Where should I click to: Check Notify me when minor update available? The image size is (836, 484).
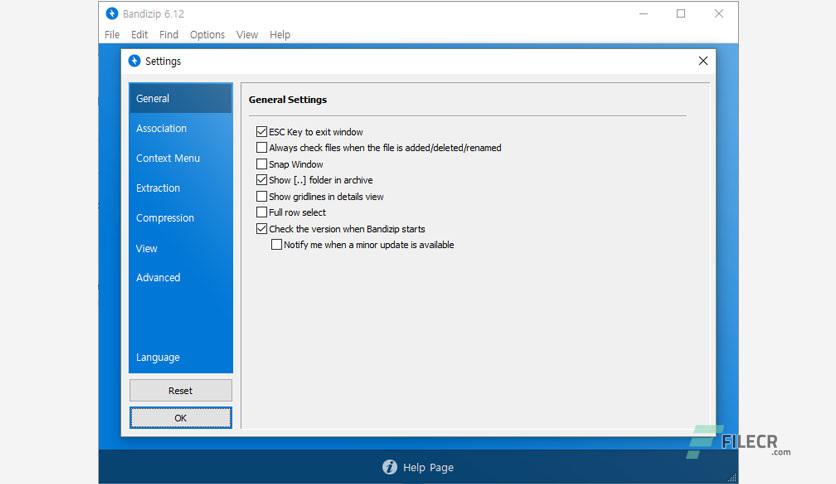[x=276, y=245]
